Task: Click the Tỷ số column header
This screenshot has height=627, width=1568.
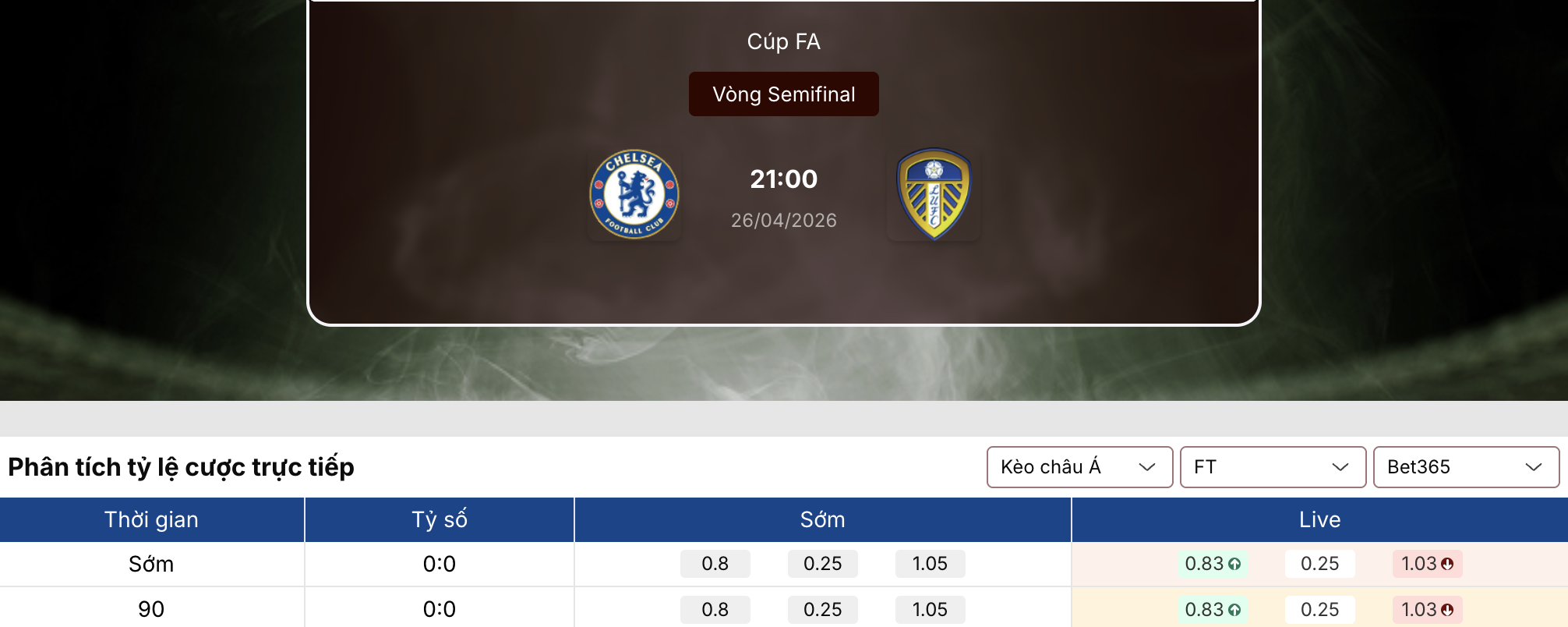Action: coord(439,519)
